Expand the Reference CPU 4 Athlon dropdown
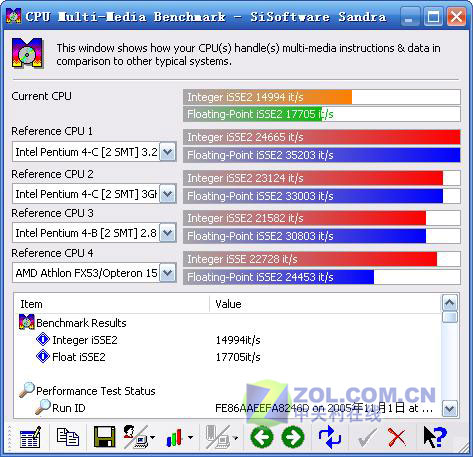This screenshot has width=473, height=457. click(x=167, y=273)
